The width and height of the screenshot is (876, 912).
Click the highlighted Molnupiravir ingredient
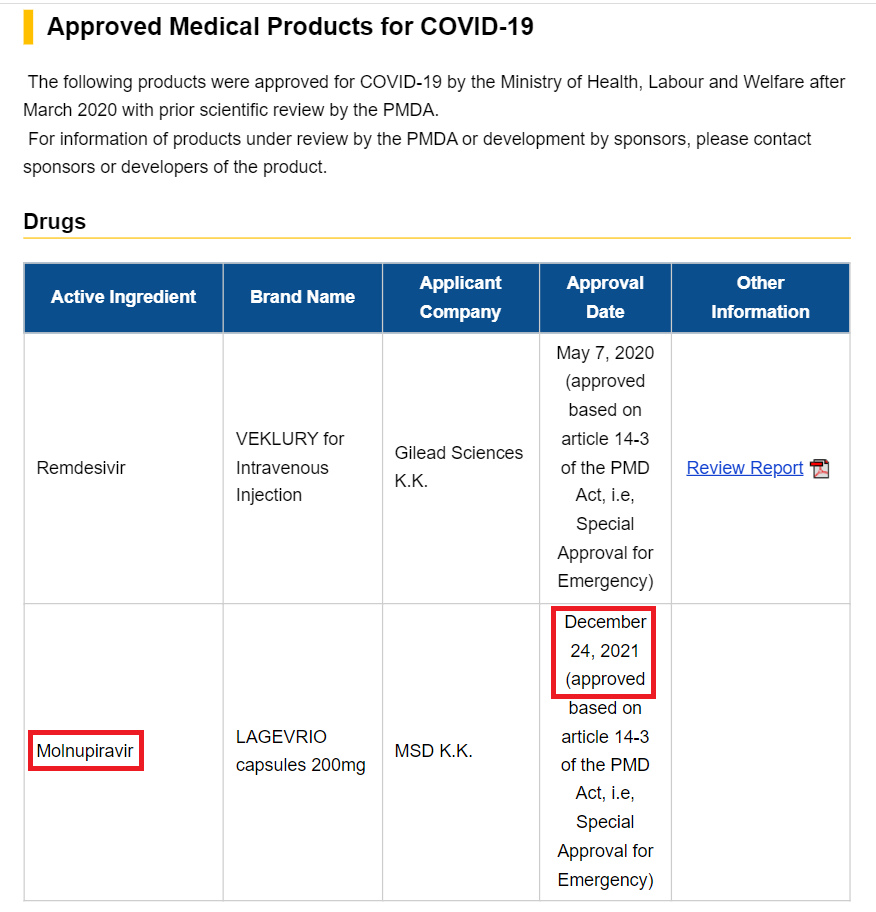click(x=85, y=750)
